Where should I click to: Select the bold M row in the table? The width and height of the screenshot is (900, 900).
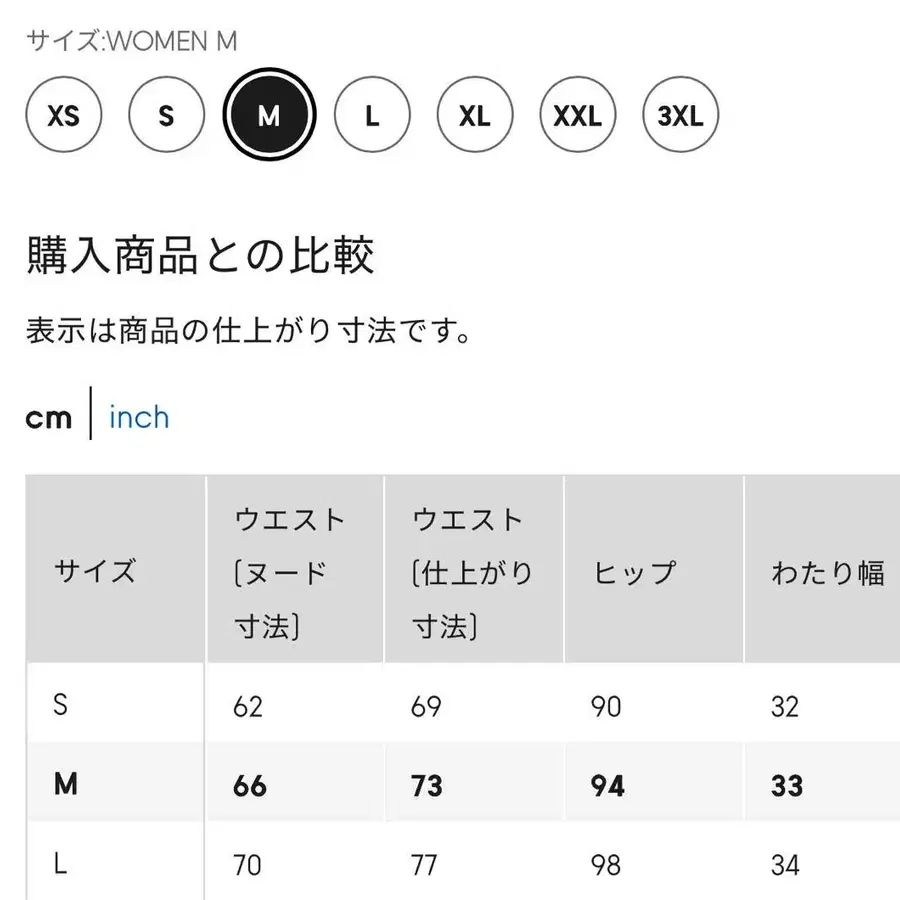(x=65, y=783)
